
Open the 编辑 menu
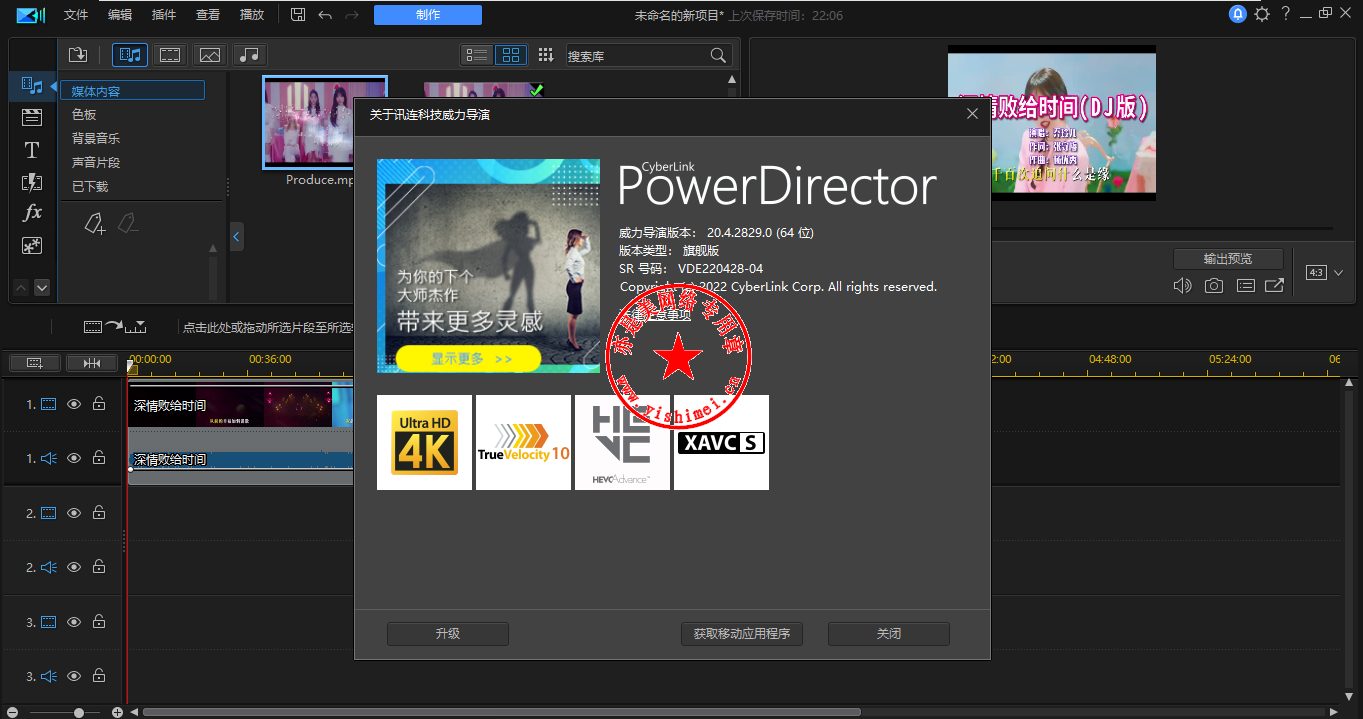tap(120, 15)
